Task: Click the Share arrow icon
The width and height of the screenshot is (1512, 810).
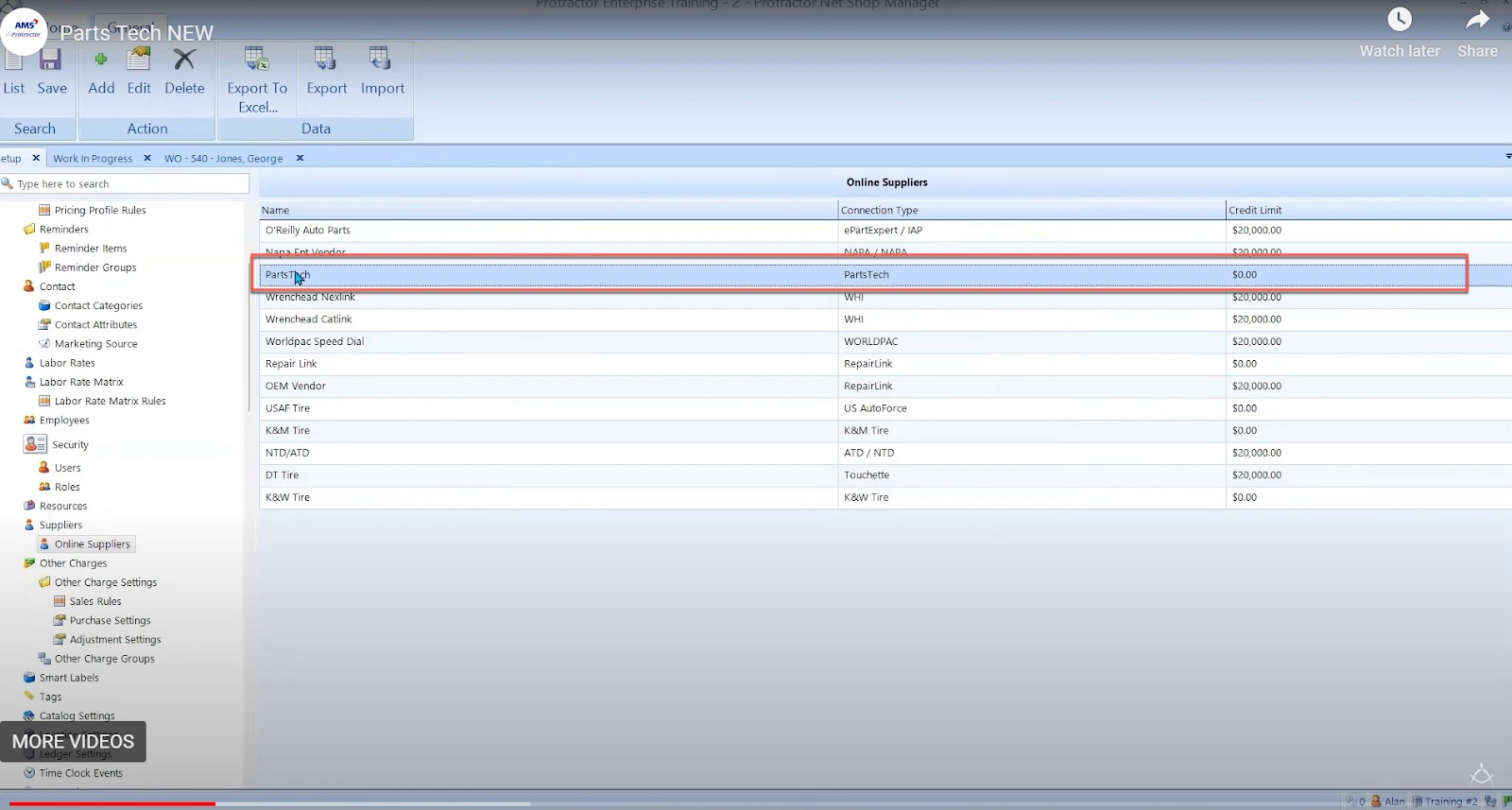Action: (1477, 20)
